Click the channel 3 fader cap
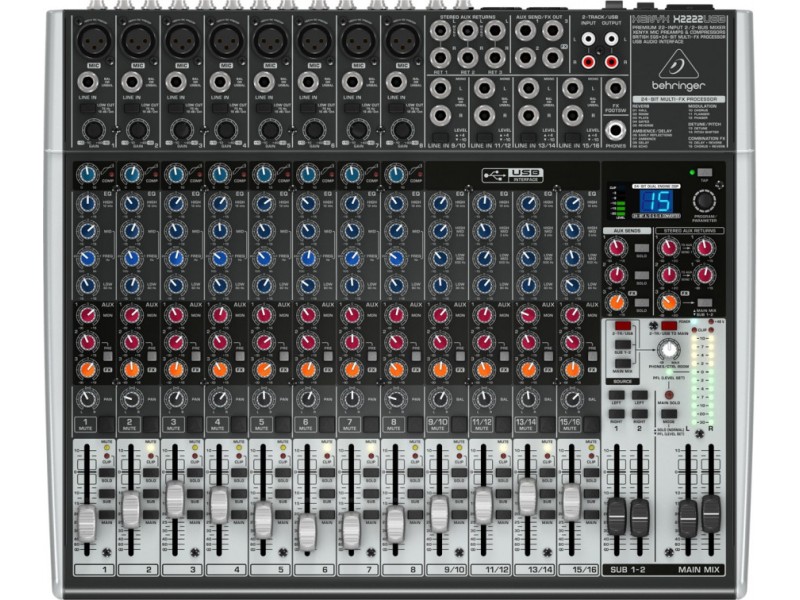 pyautogui.click(x=175, y=499)
